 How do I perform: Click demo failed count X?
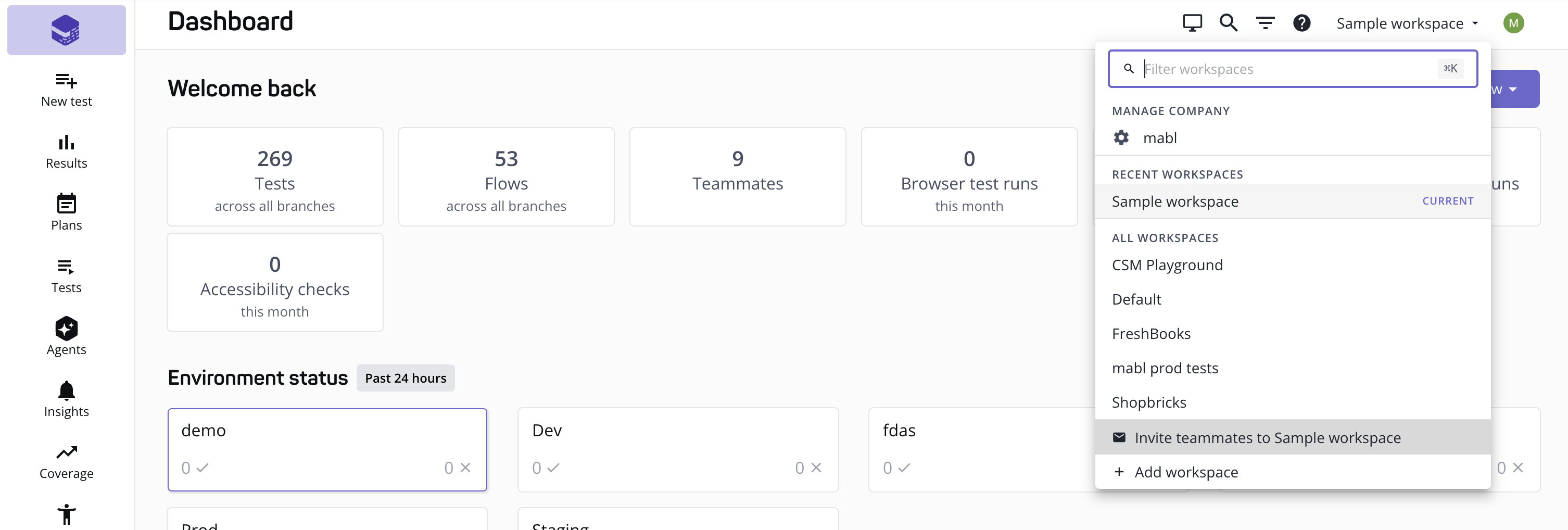[458, 468]
